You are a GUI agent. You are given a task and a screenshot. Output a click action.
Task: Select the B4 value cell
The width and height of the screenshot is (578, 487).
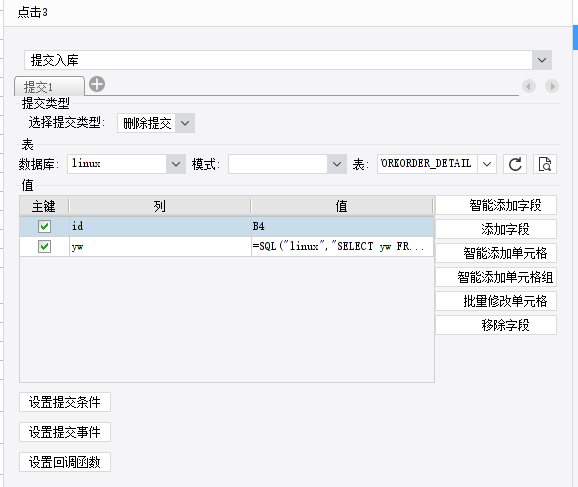342,226
